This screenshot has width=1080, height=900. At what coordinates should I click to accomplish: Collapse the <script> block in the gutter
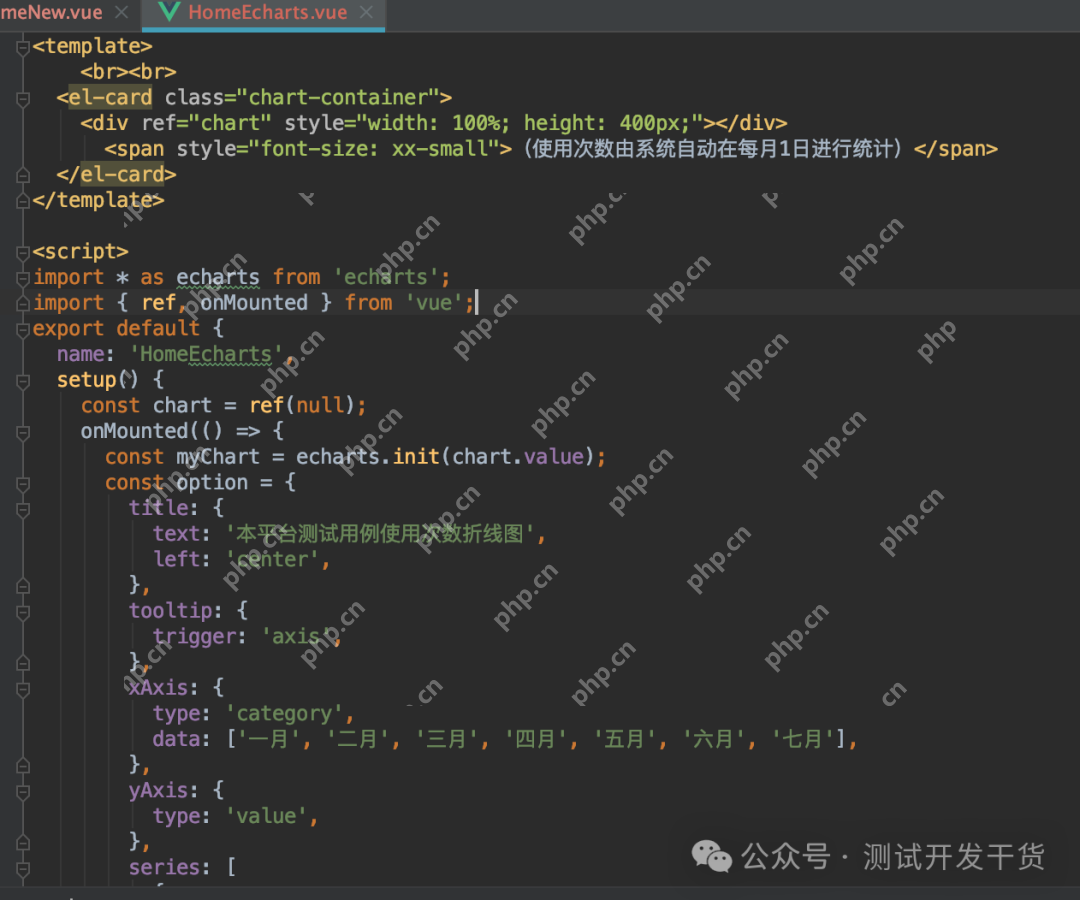point(23,252)
